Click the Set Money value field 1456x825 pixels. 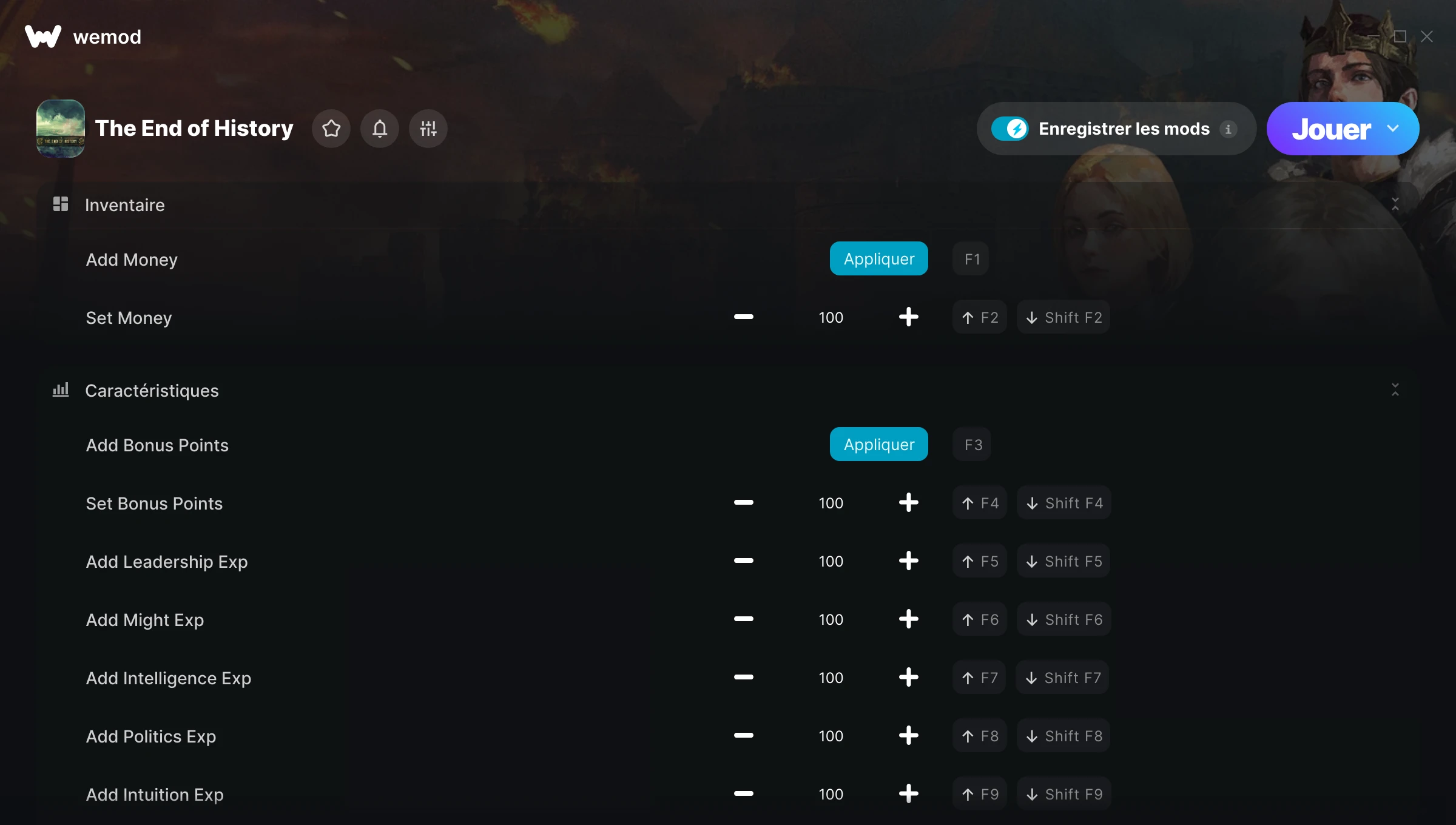point(831,317)
